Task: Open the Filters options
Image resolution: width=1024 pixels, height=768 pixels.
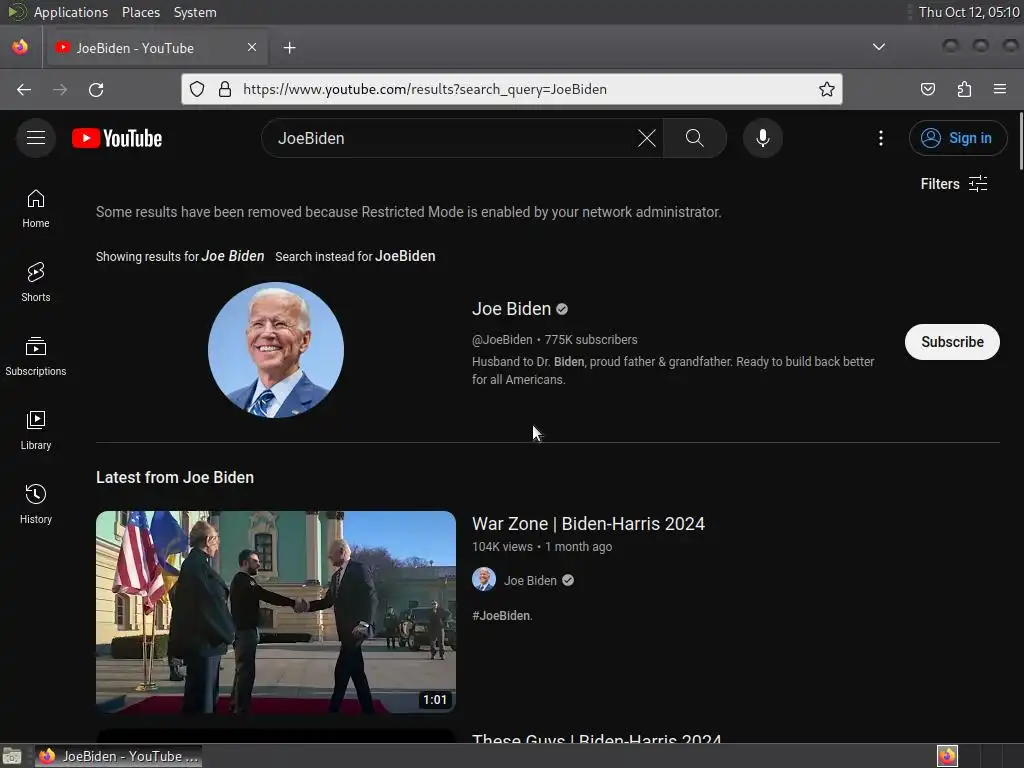Action: pos(953,184)
